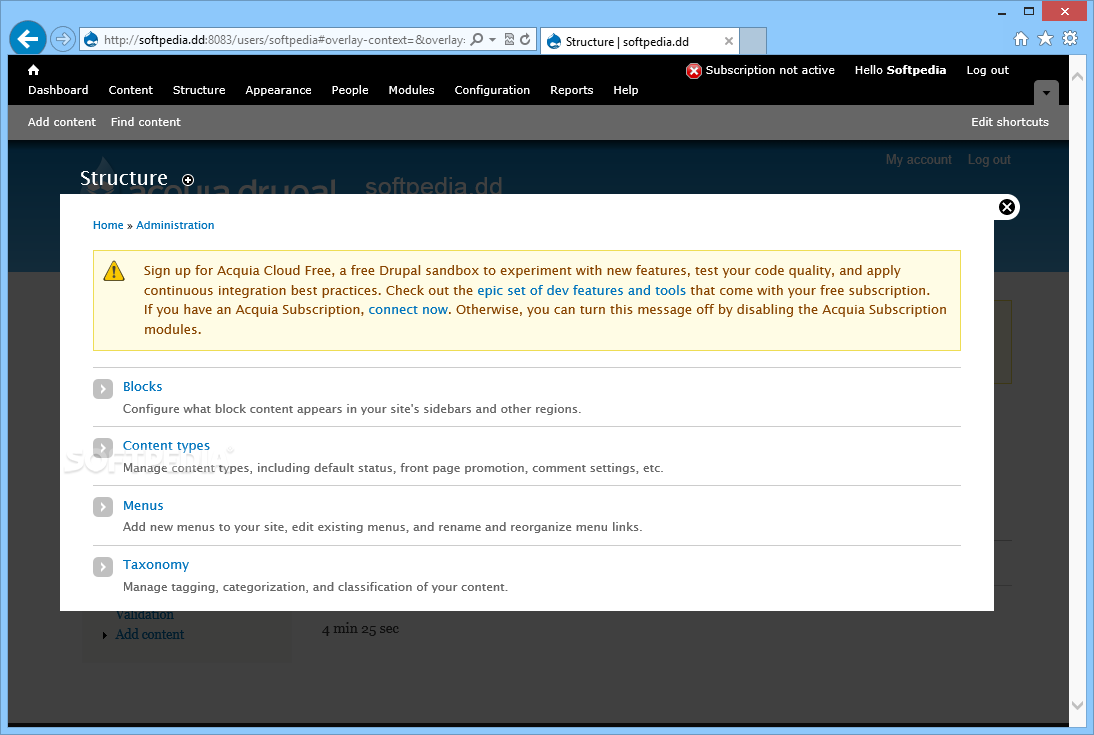Open epic set of dev features link
The image size is (1094, 735).
click(x=581, y=290)
